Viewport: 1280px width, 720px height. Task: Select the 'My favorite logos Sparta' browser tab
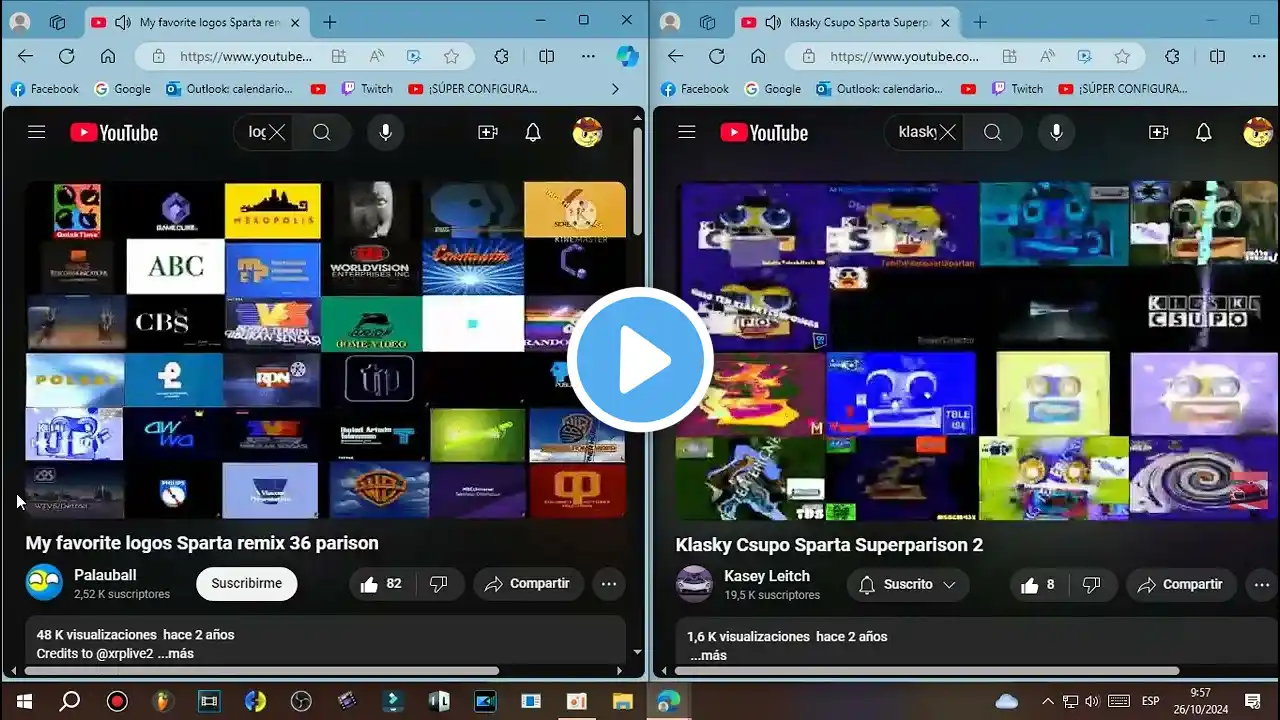[195, 22]
